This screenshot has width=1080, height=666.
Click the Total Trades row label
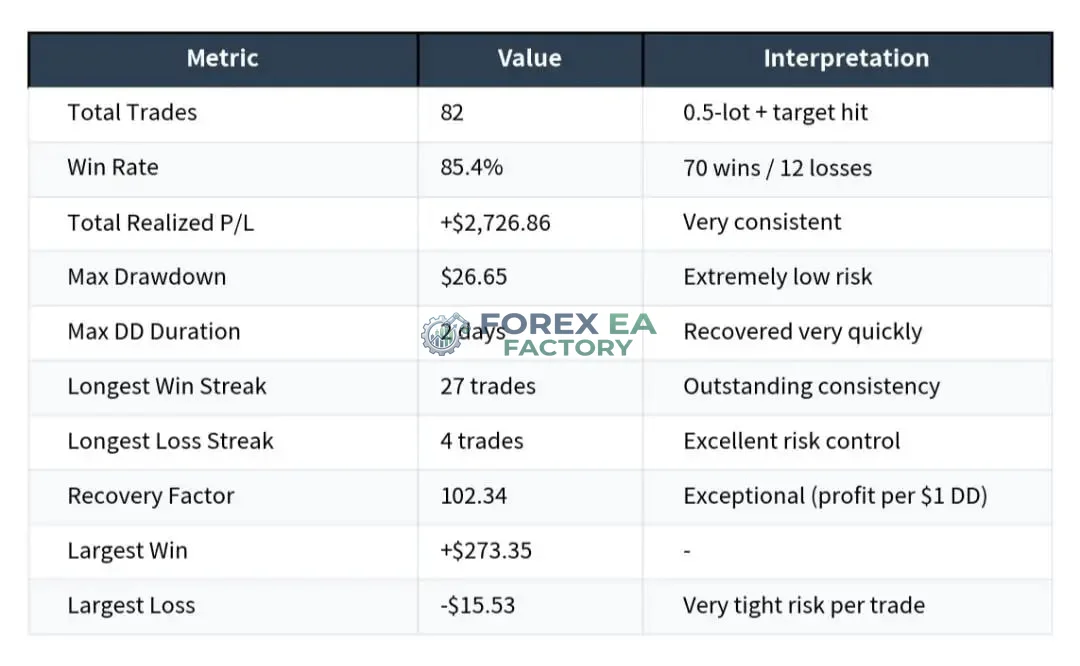point(132,112)
